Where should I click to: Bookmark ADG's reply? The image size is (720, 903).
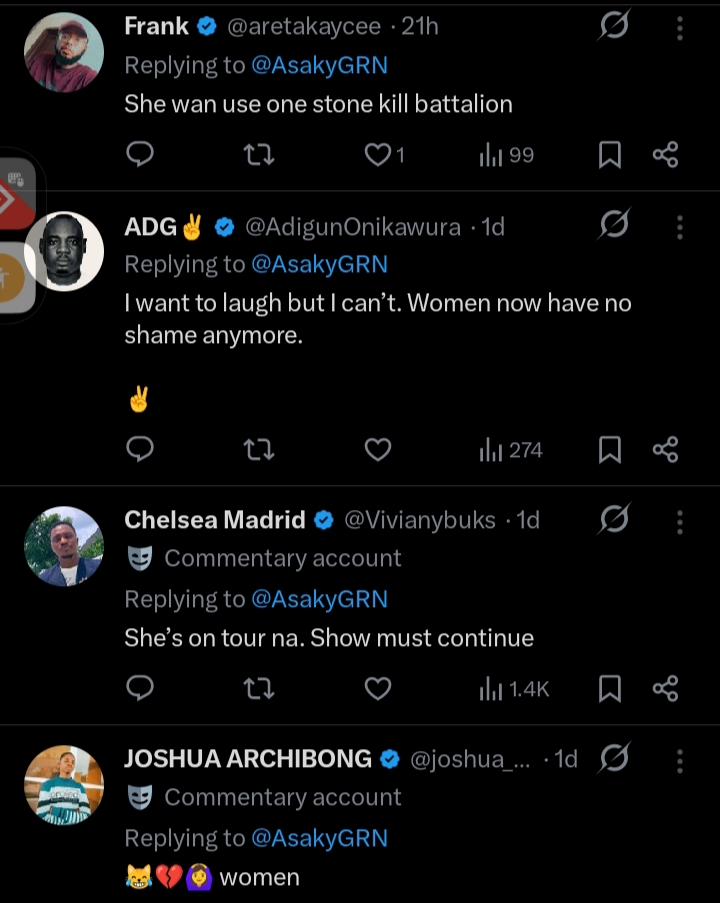tap(609, 450)
